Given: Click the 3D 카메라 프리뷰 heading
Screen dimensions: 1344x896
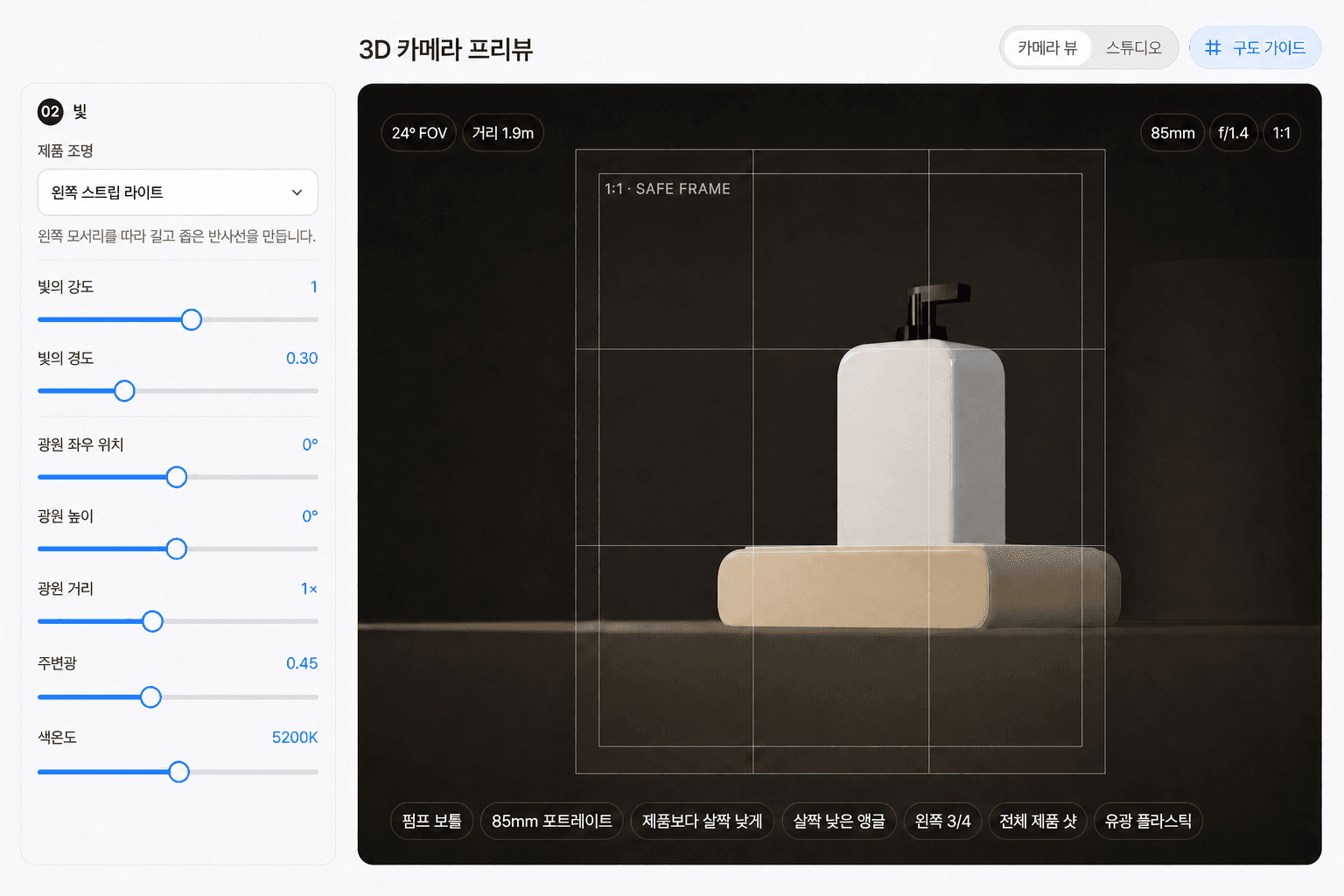Looking at the screenshot, I should tap(446, 49).
